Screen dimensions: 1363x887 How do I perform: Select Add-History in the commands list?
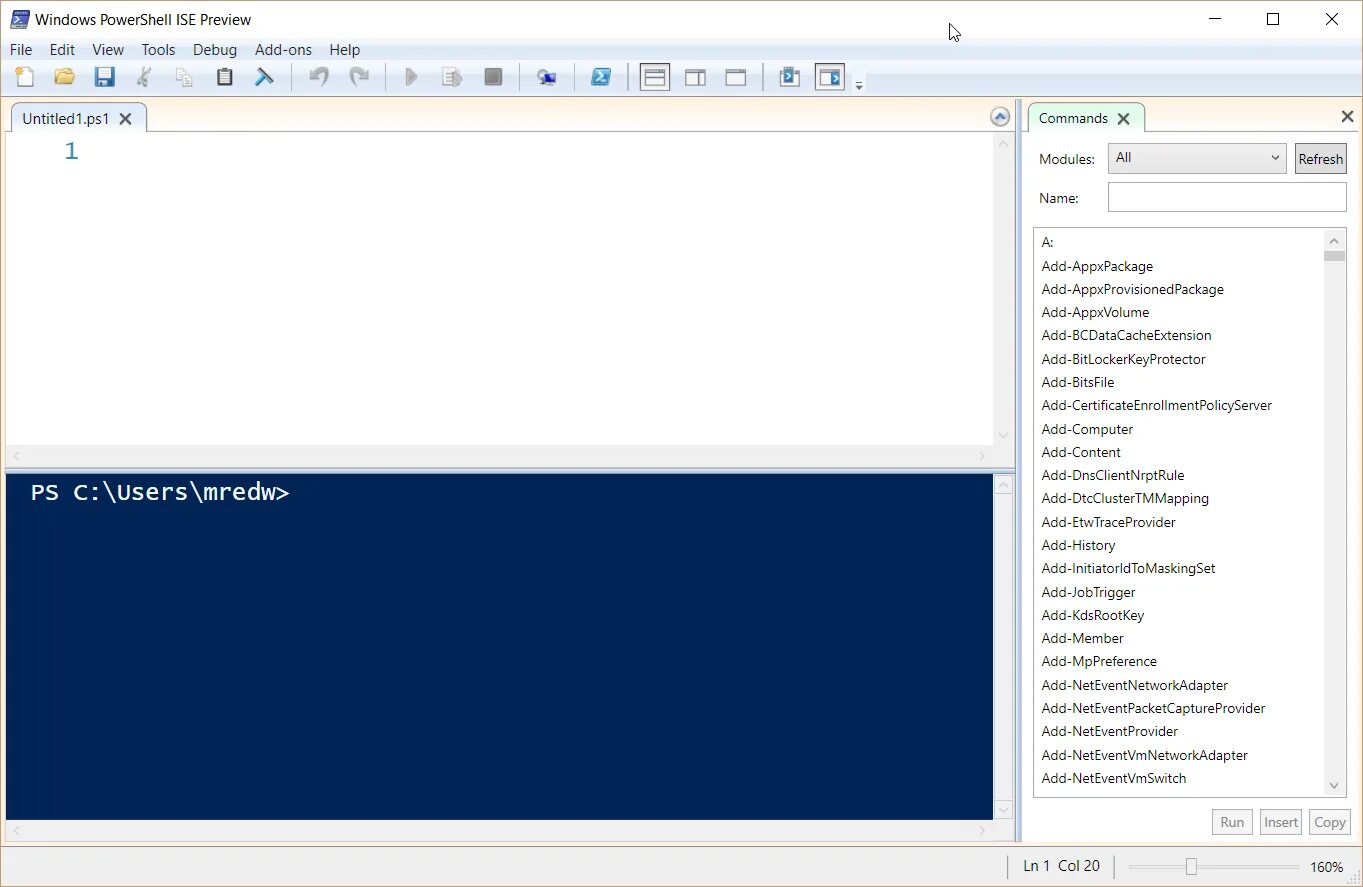[x=1078, y=545]
